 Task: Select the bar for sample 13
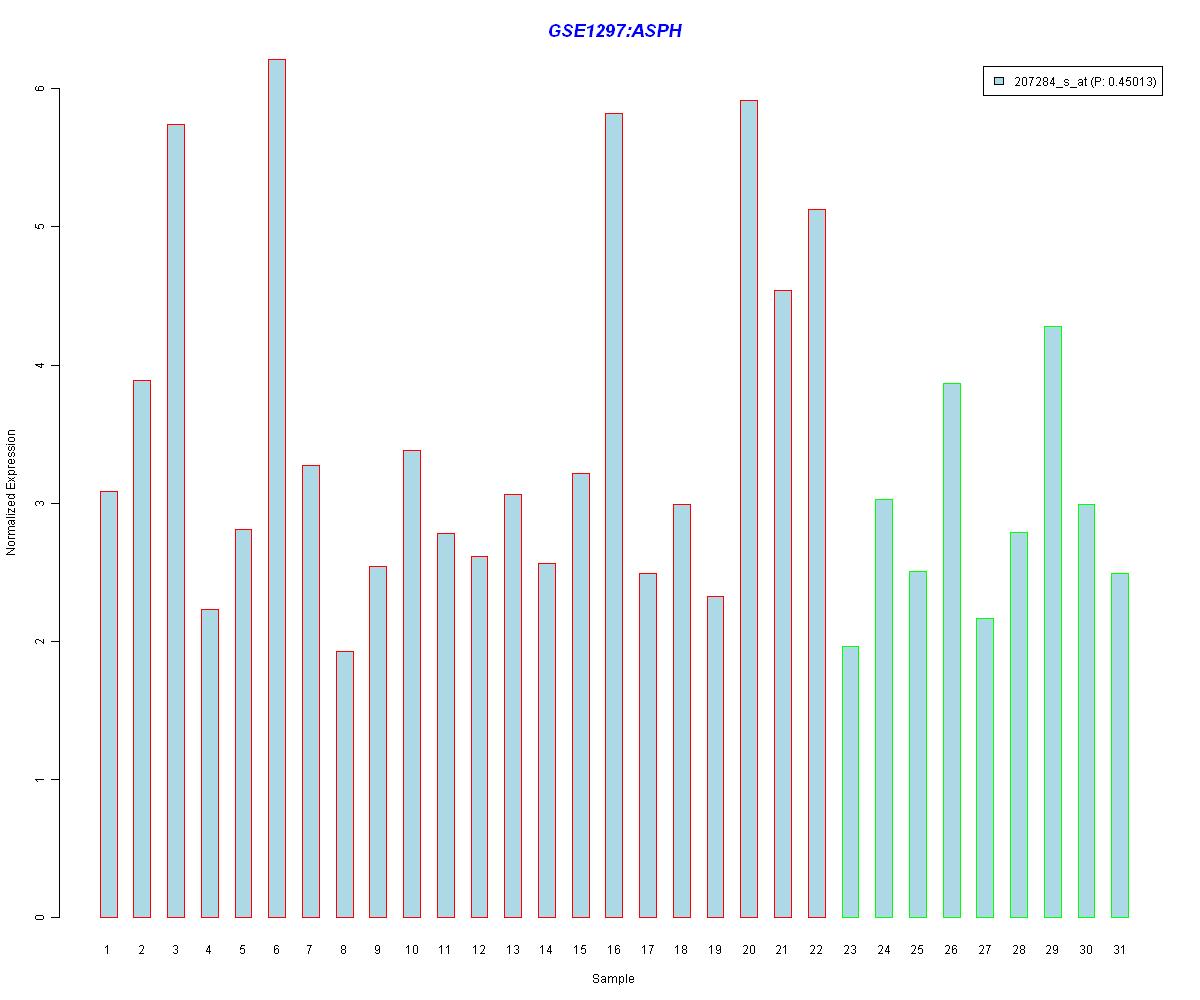[x=513, y=706]
